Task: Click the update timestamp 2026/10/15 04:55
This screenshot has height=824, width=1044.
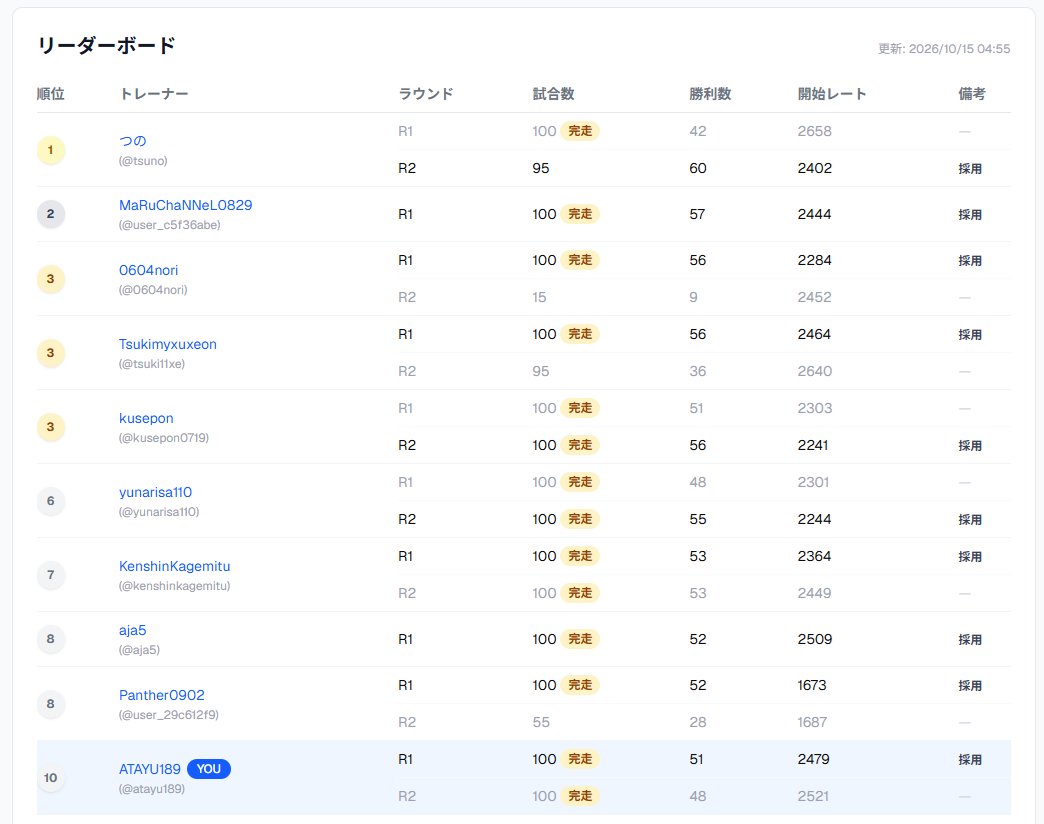Action: pos(959,49)
